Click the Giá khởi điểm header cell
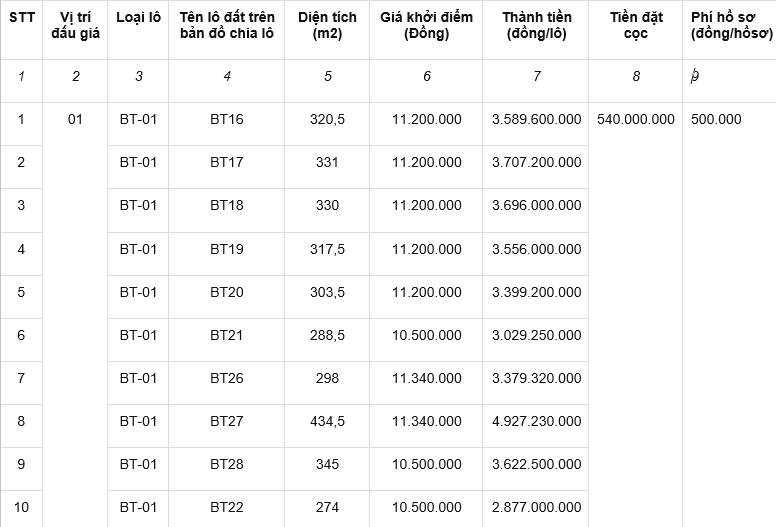 pos(426,30)
